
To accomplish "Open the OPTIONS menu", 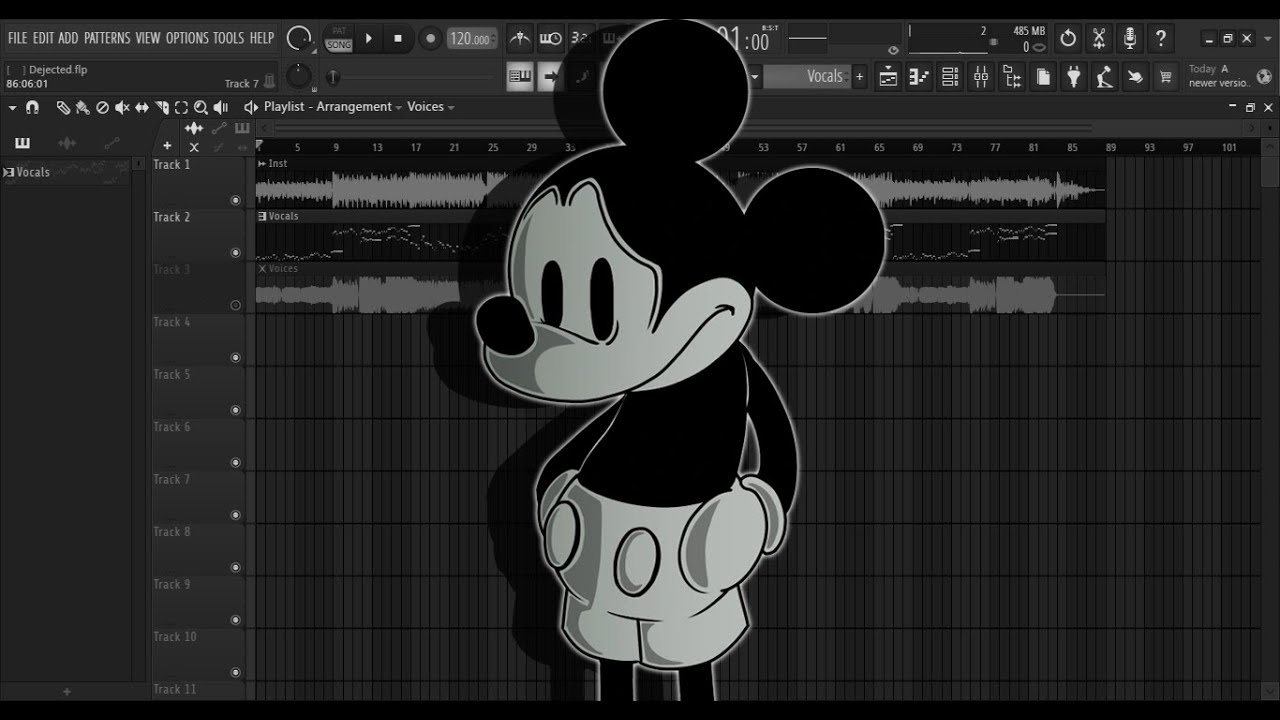I will (187, 38).
